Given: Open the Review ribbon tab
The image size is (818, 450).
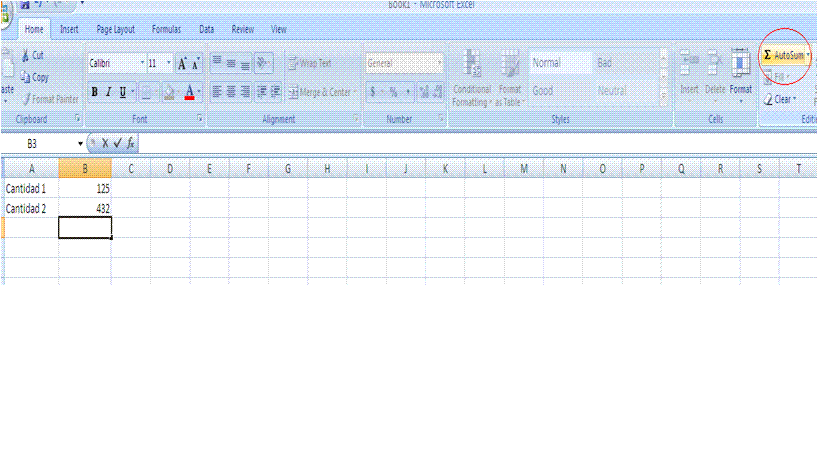Looking at the screenshot, I should point(243,29).
